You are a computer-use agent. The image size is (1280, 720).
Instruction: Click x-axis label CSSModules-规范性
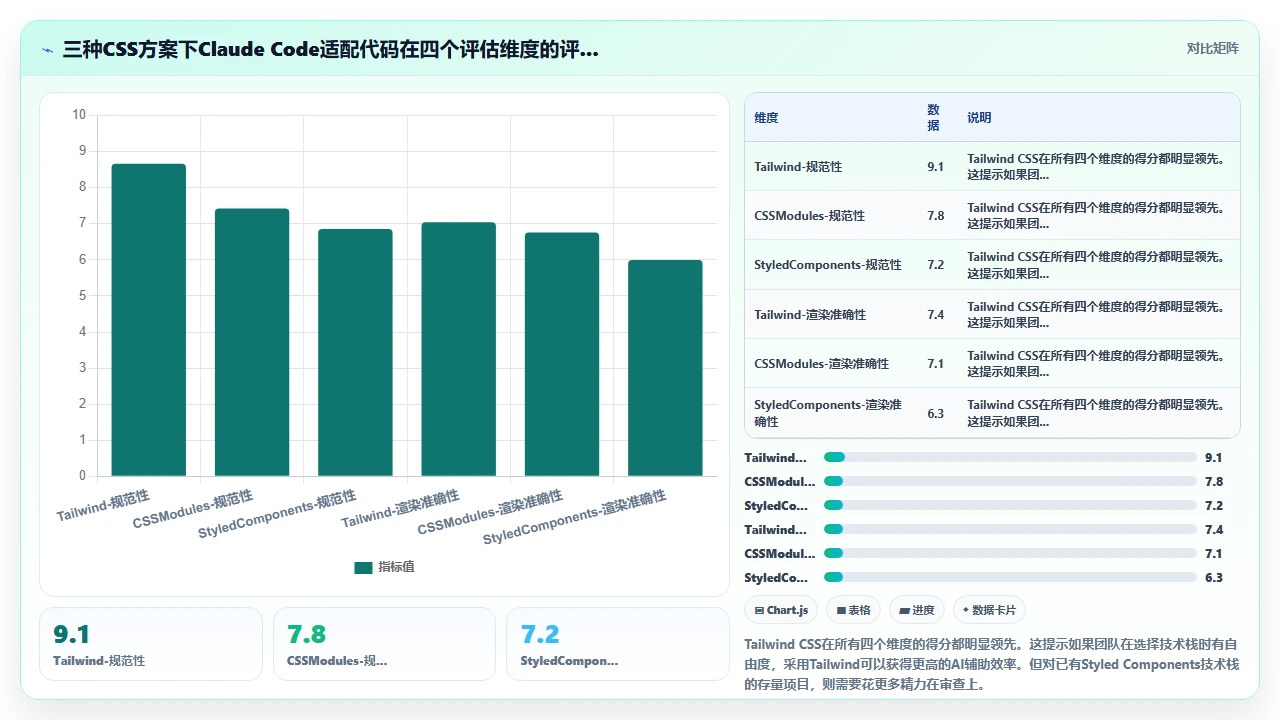click(193, 509)
